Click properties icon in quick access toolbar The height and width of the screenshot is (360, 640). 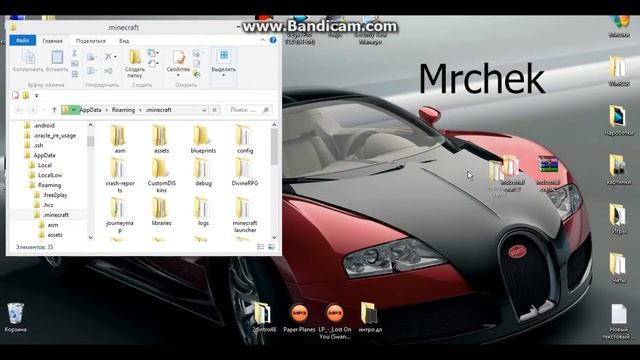point(16,96)
